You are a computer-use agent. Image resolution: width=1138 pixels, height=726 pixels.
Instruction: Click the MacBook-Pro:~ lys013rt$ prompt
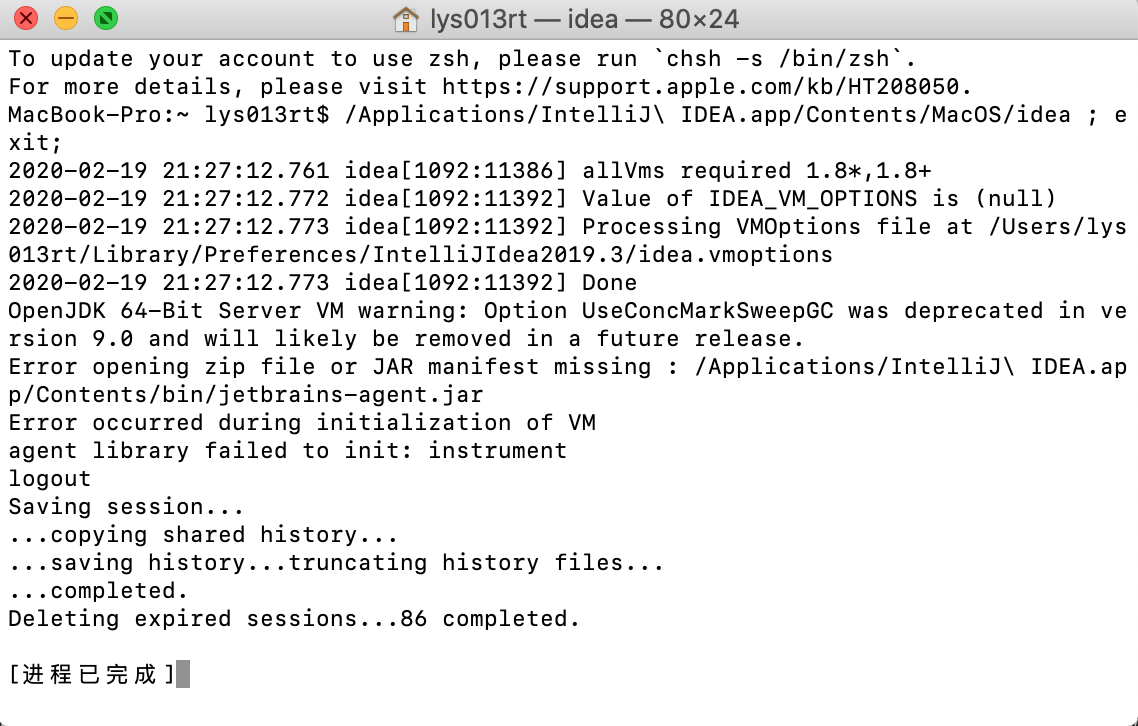[x=168, y=115]
